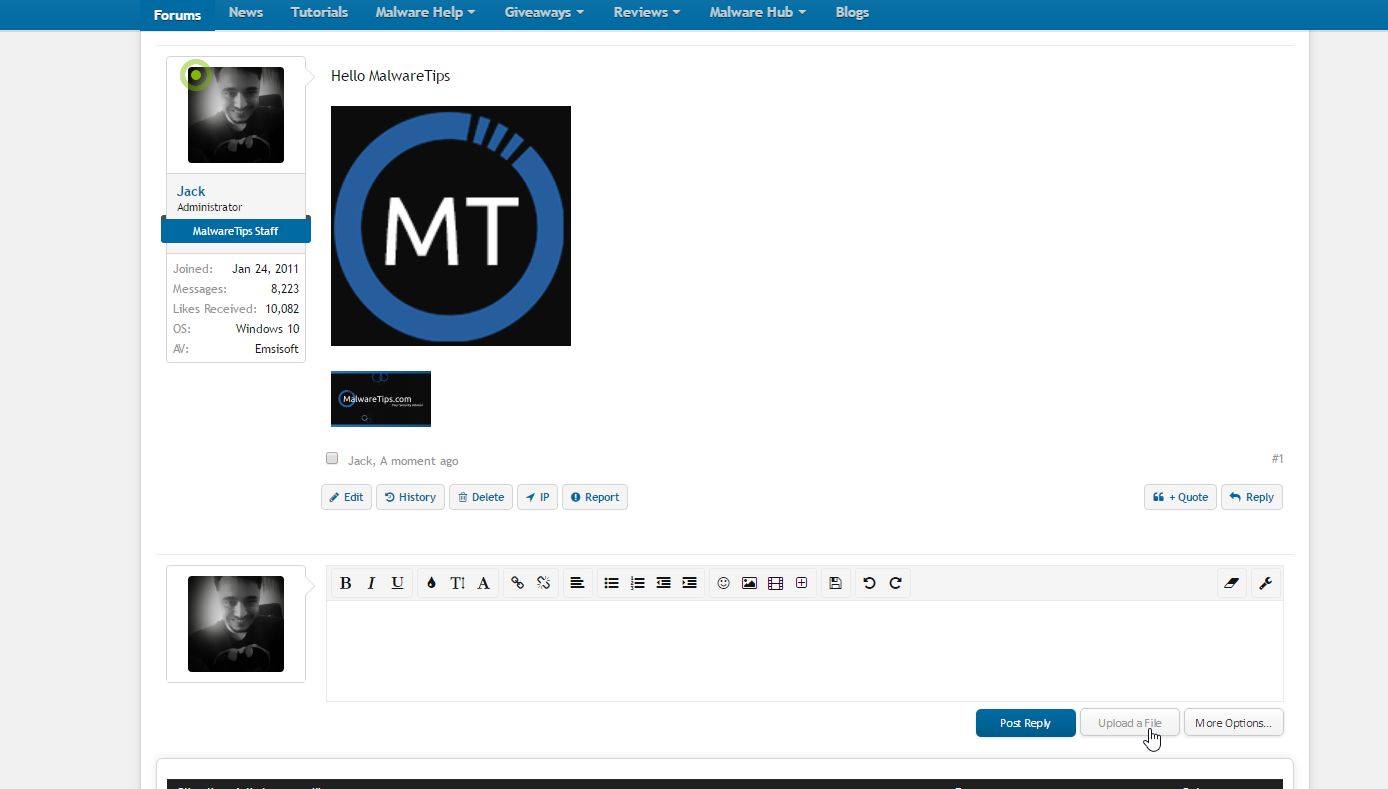Insert an image via the picture icon
Image resolution: width=1388 pixels, height=789 pixels.
coord(749,583)
